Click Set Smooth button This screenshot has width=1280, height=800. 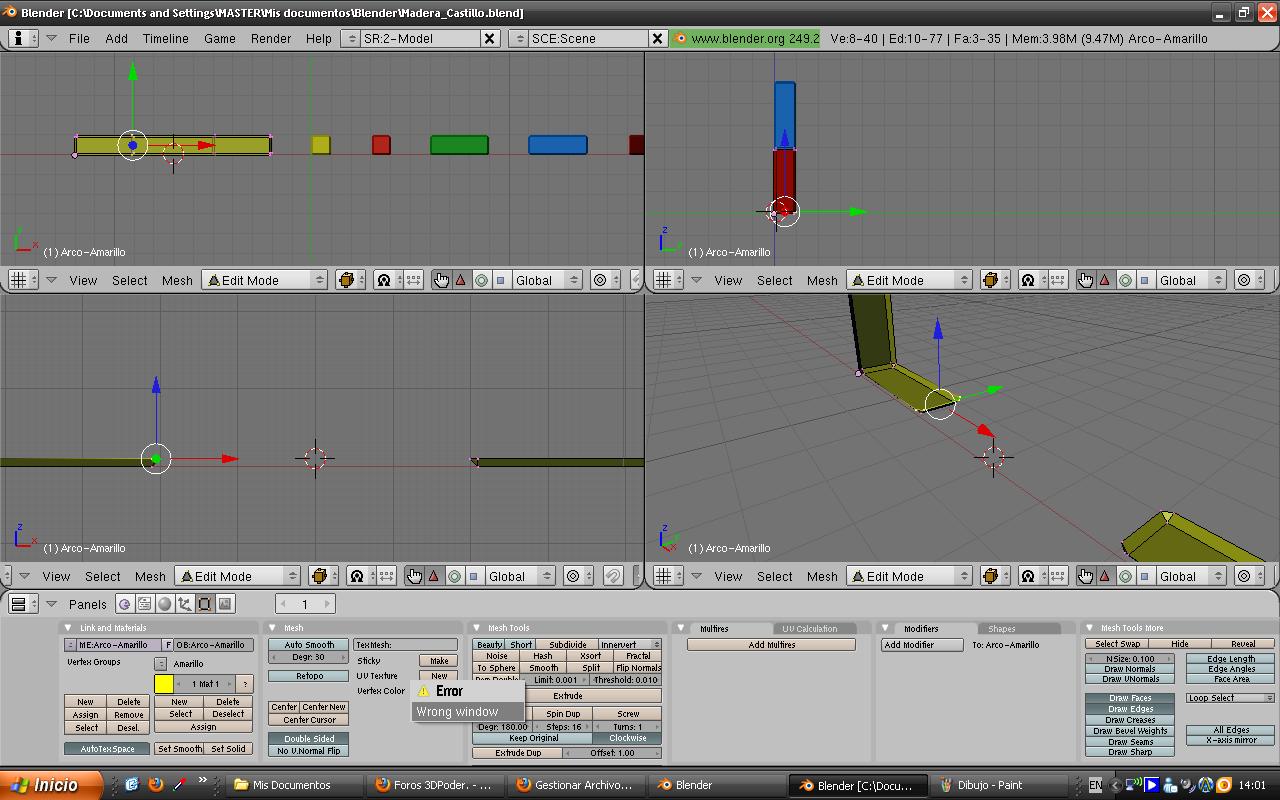pyautogui.click(x=180, y=749)
